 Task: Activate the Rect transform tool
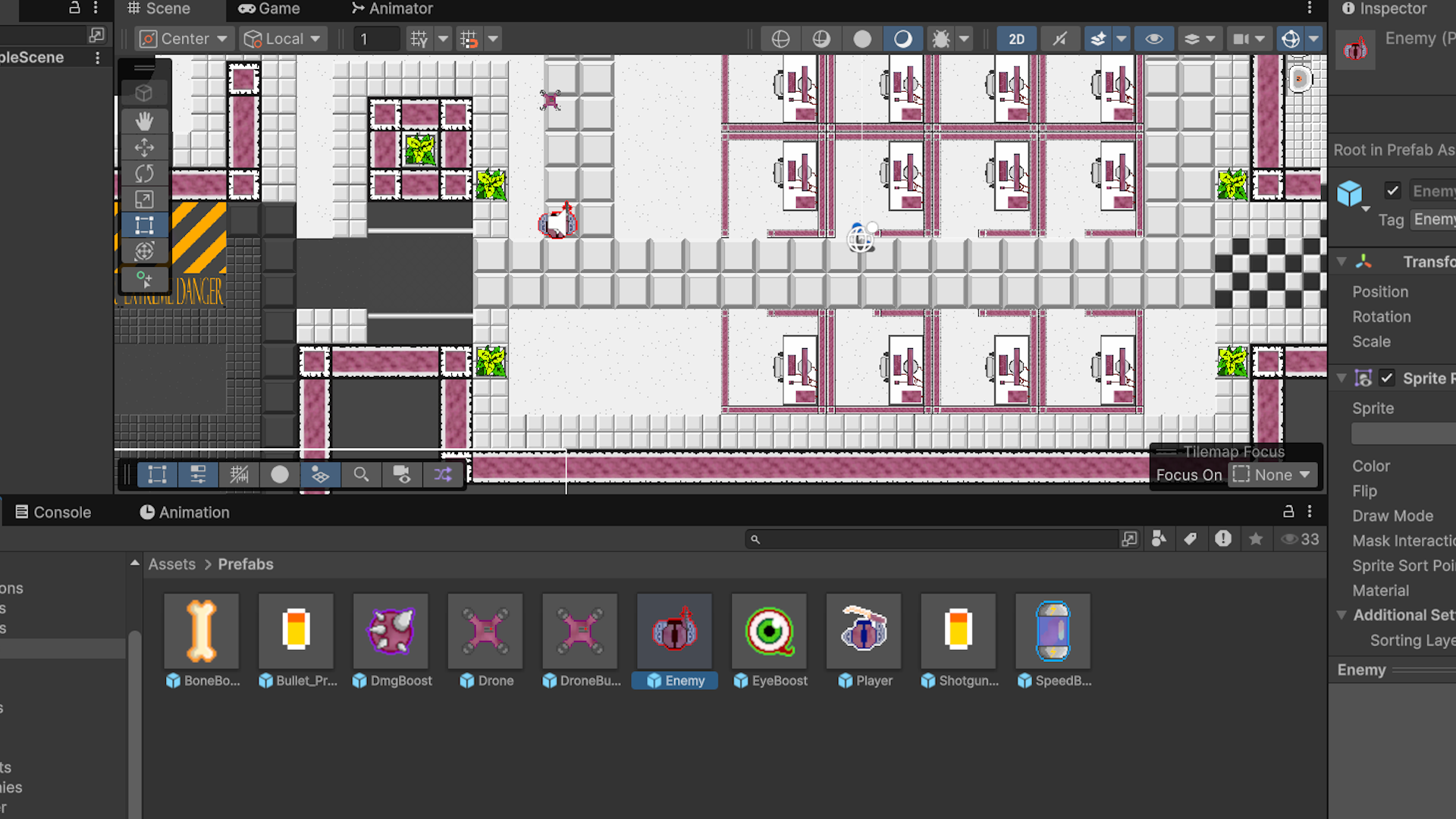[144, 225]
